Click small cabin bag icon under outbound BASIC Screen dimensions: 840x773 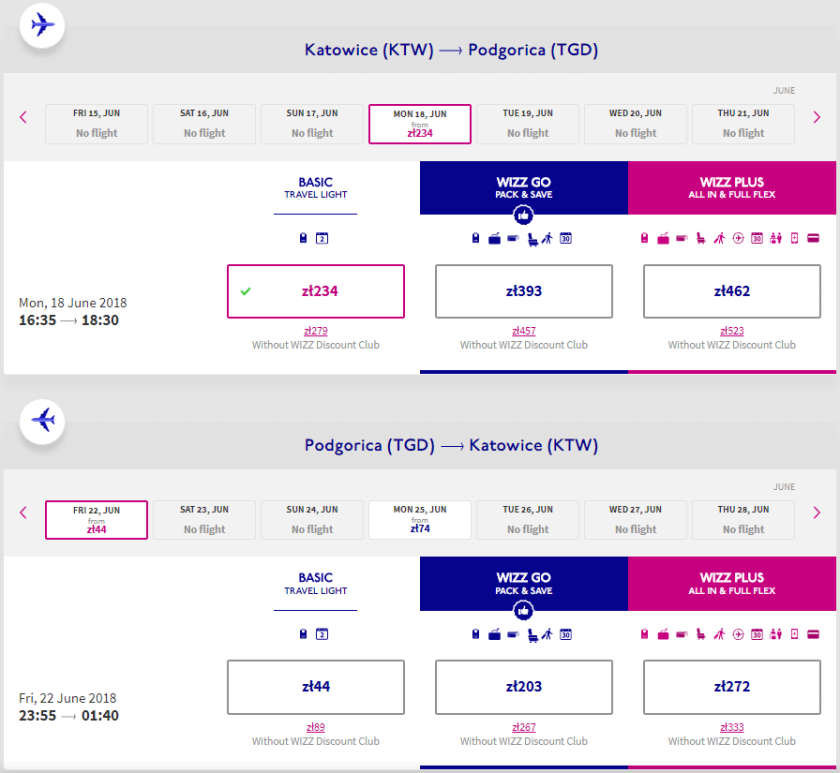coord(303,238)
